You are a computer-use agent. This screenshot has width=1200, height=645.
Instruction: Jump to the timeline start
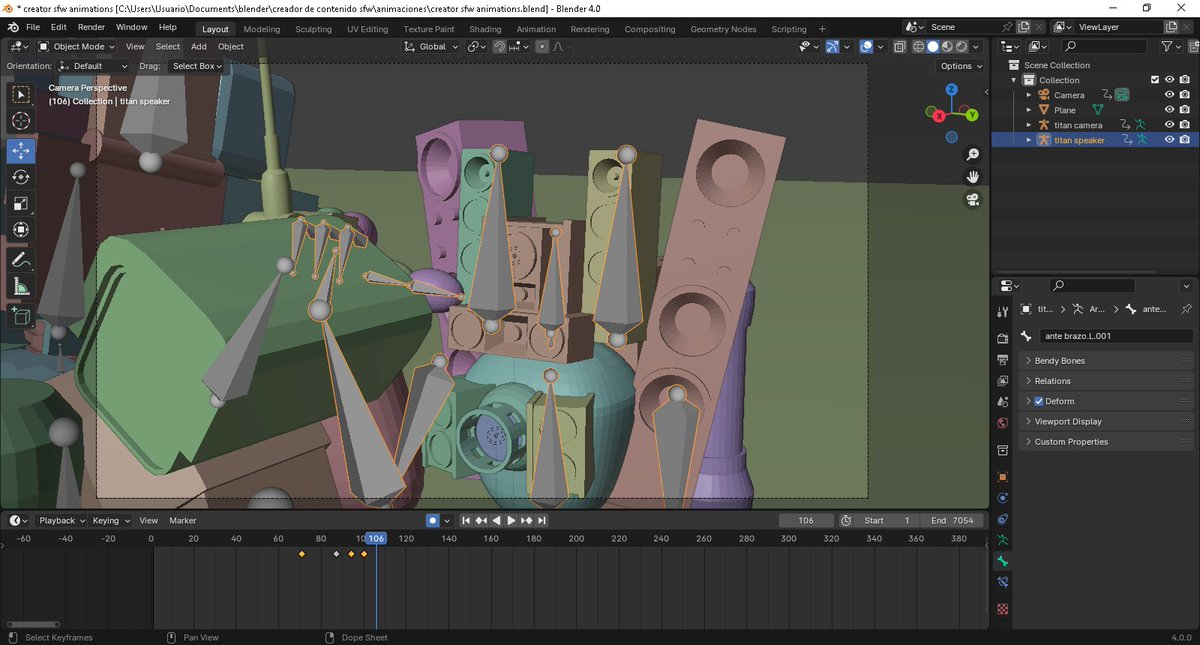point(466,520)
